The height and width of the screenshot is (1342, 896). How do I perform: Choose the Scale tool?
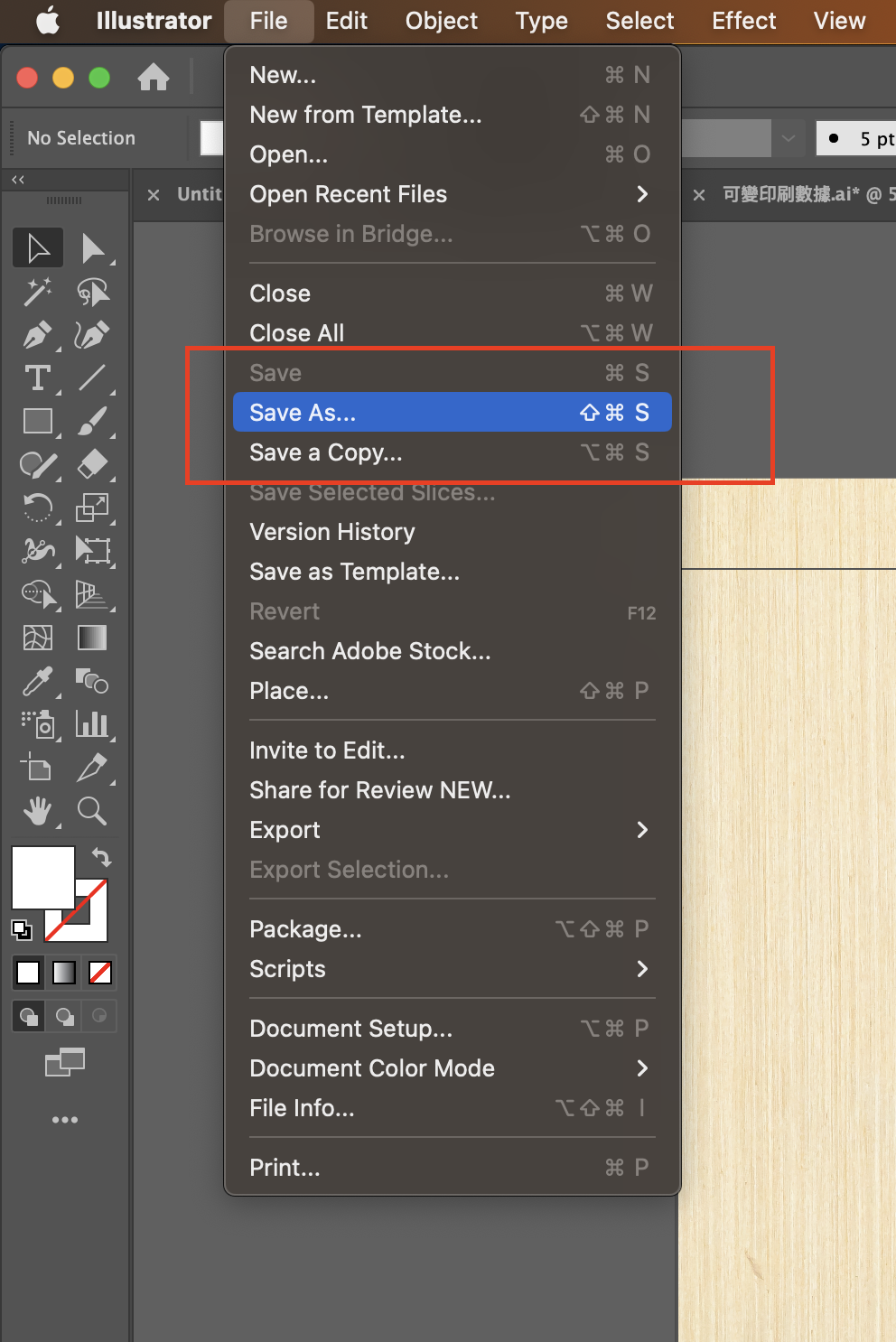(x=93, y=508)
